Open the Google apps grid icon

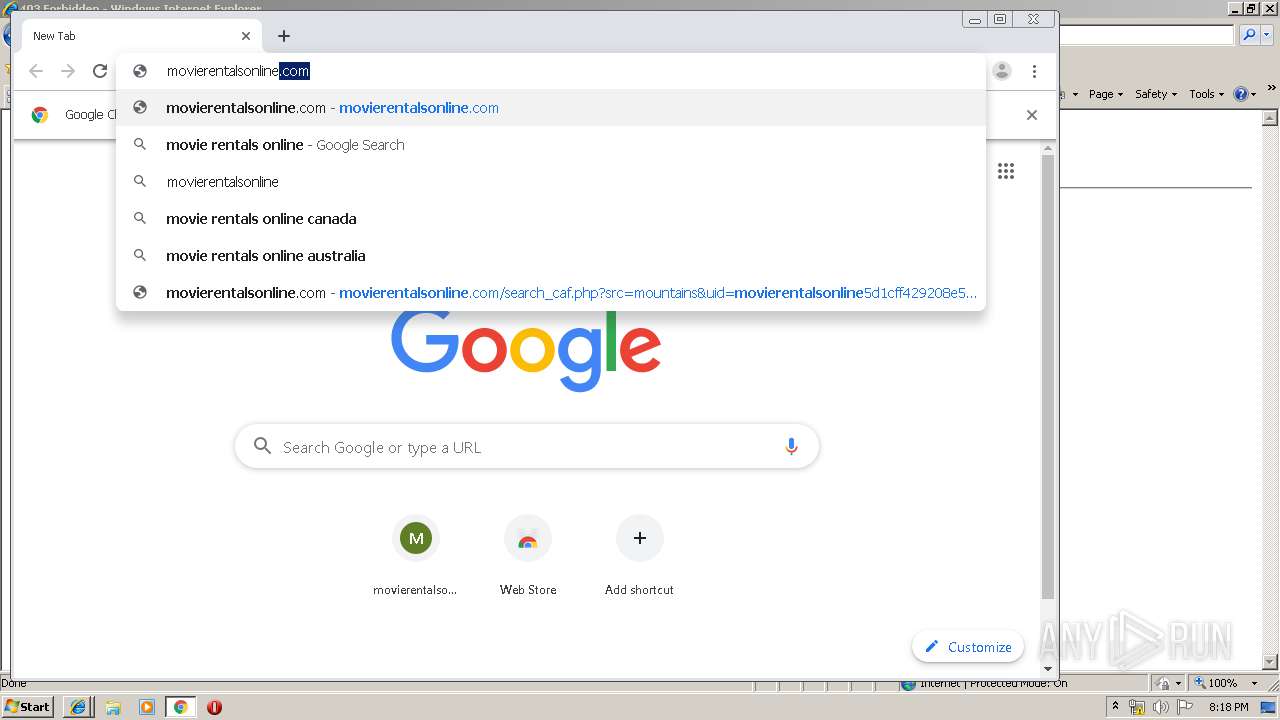point(1006,171)
